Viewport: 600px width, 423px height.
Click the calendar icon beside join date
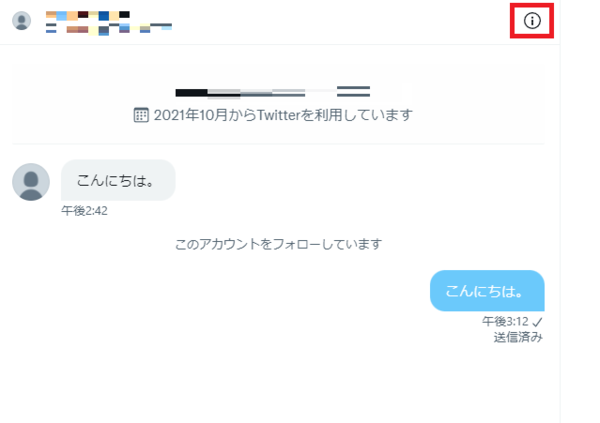pyautogui.click(x=141, y=115)
